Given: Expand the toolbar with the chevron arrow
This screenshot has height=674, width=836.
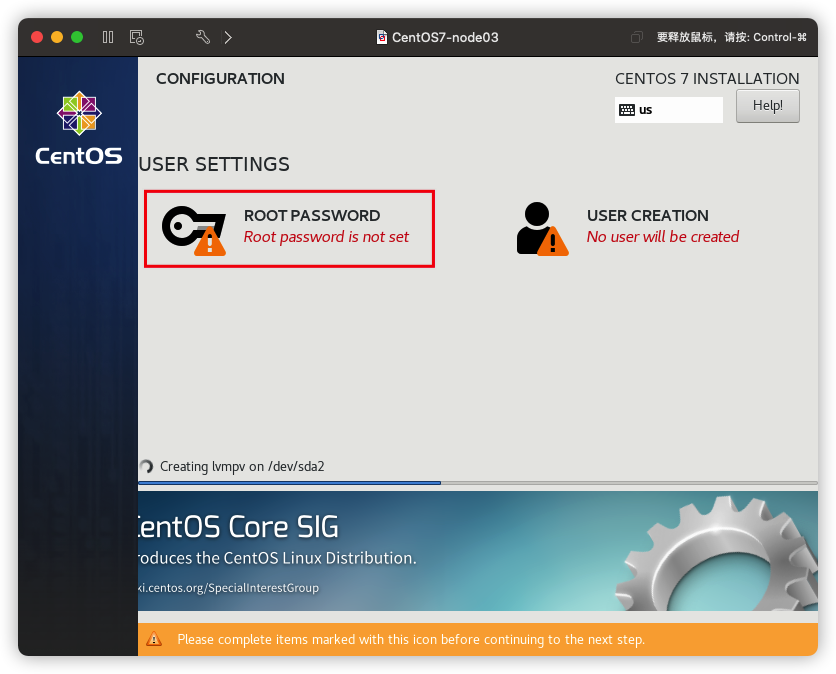Looking at the screenshot, I should tap(228, 37).
